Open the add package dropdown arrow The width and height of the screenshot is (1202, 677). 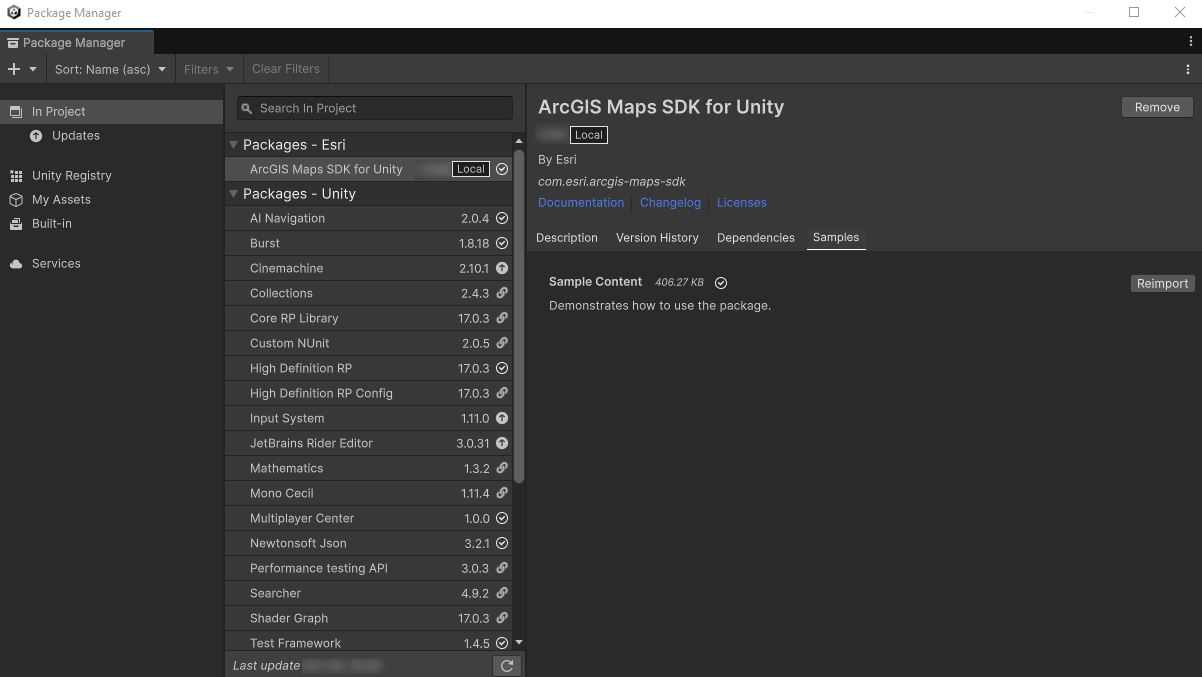[x=33, y=69]
